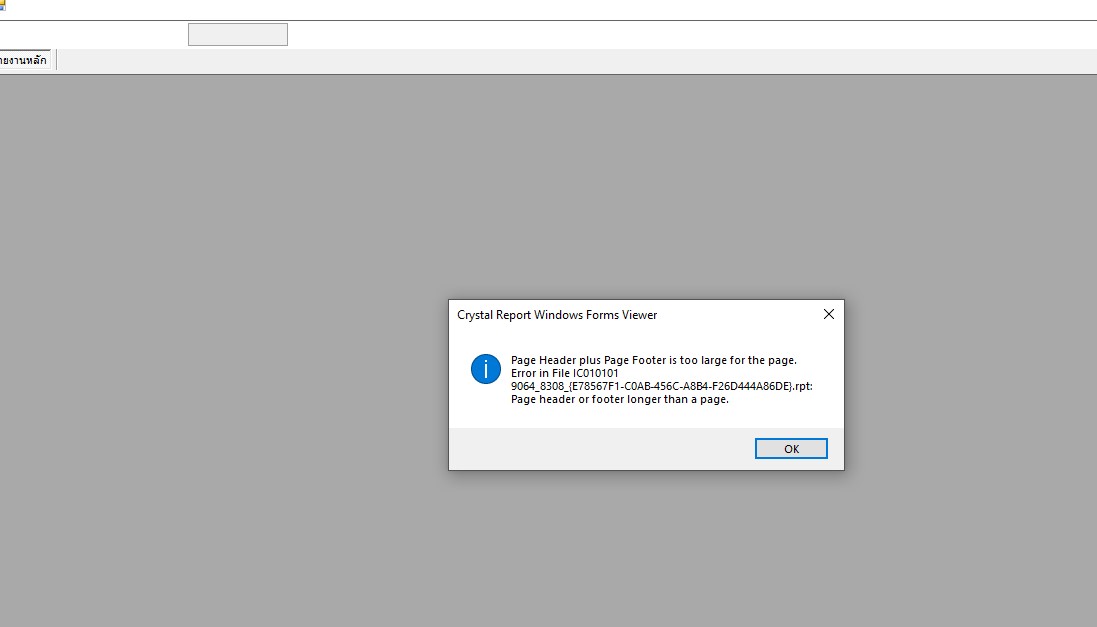Image resolution: width=1097 pixels, height=627 pixels.
Task: Select the Thai main report tab
Action: coord(25,60)
